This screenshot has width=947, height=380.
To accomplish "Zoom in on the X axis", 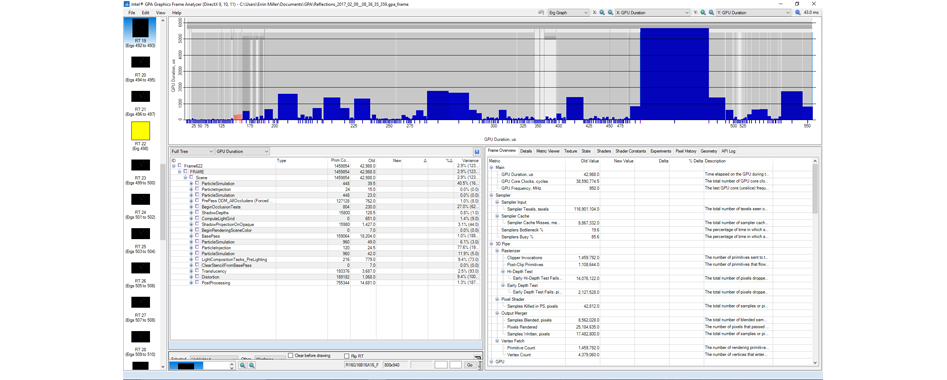I will click(602, 12).
